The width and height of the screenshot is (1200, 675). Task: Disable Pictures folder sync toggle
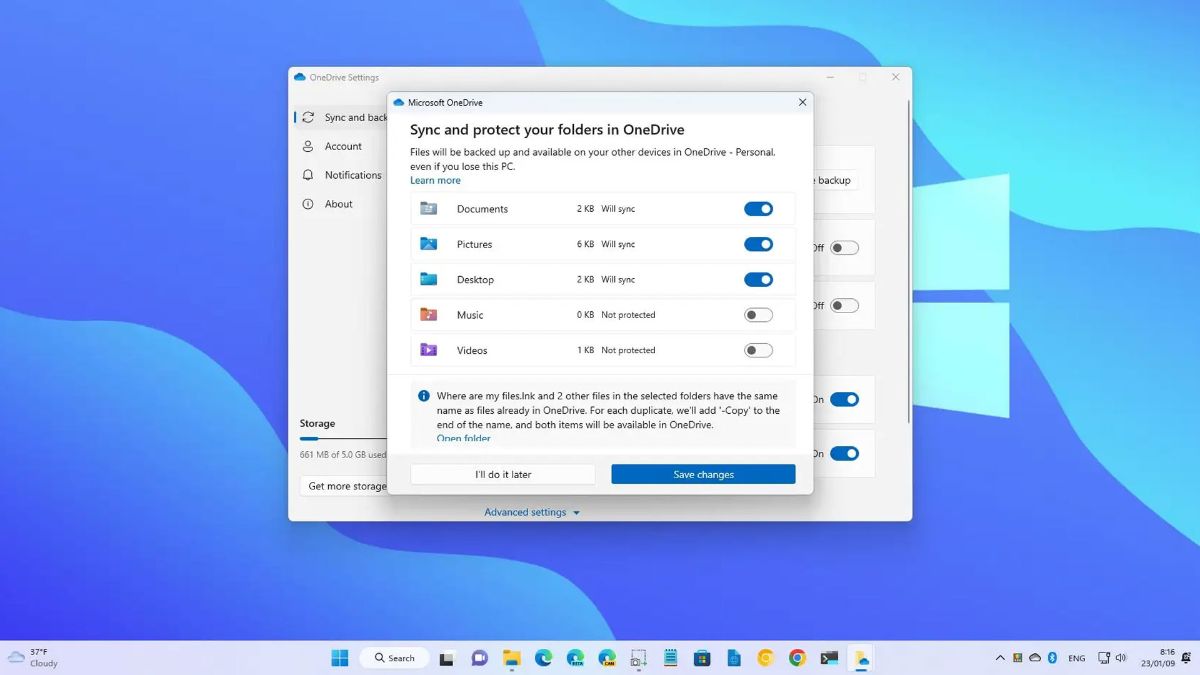coord(758,244)
